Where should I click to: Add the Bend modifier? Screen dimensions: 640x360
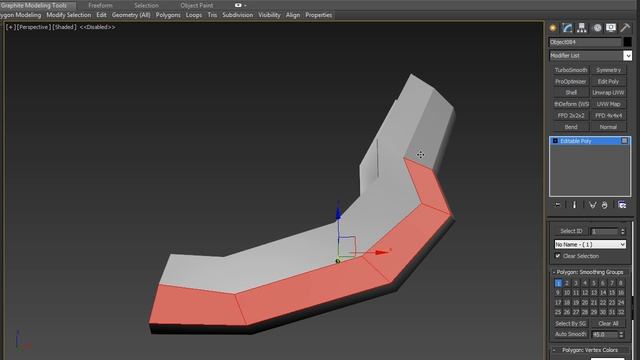(571, 127)
